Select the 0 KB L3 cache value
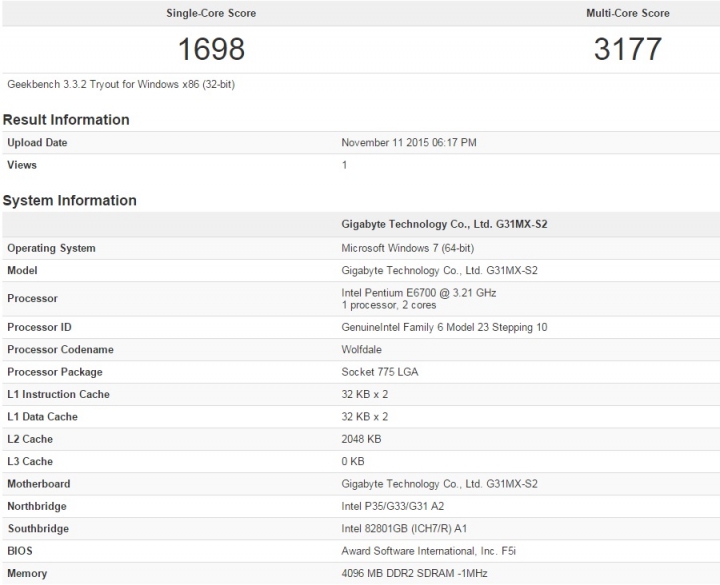720x585 pixels. click(x=353, y=461)
